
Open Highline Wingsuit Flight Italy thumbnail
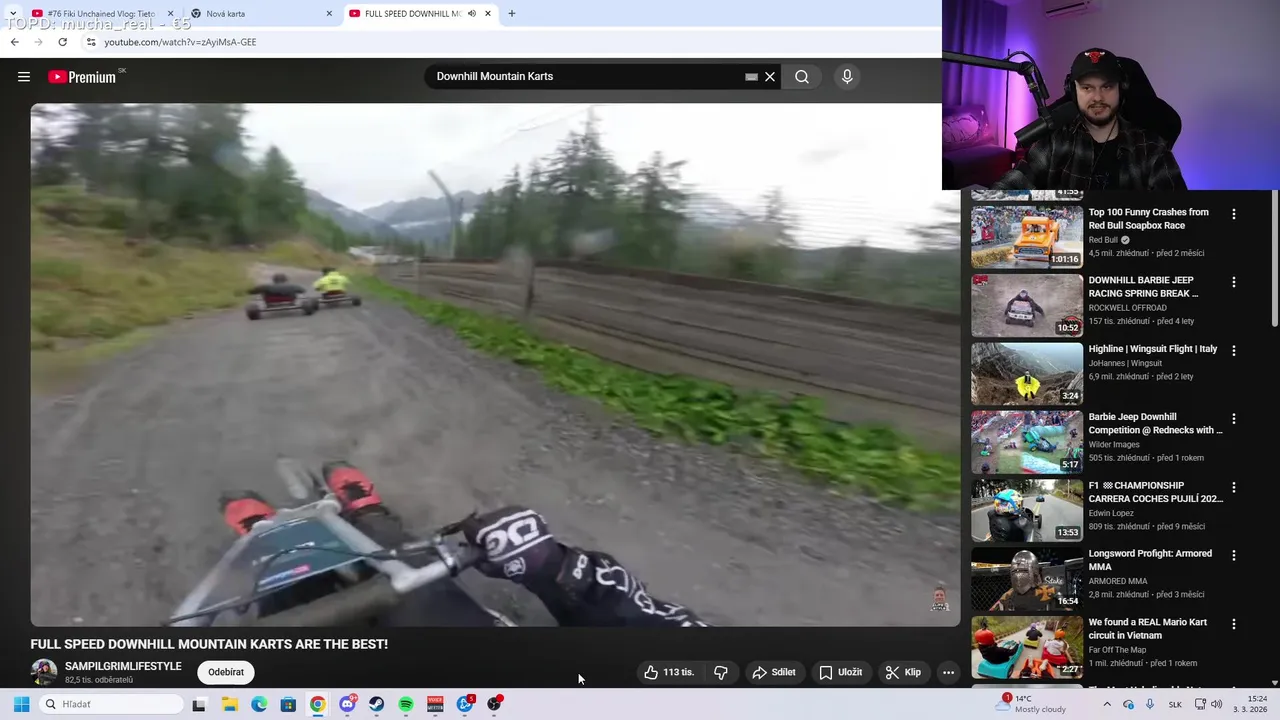point(1027,374)
